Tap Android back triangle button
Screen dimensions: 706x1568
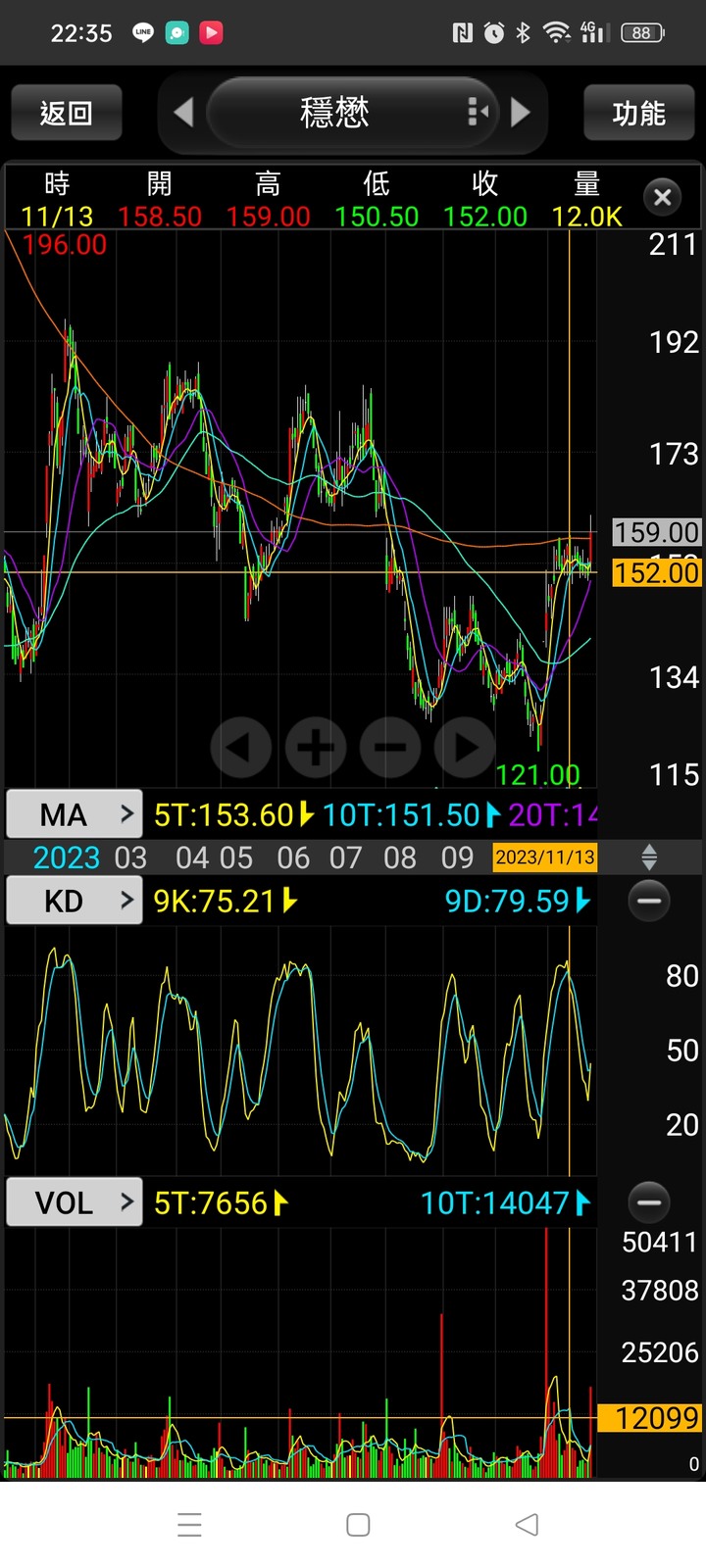click(527, 1525)
